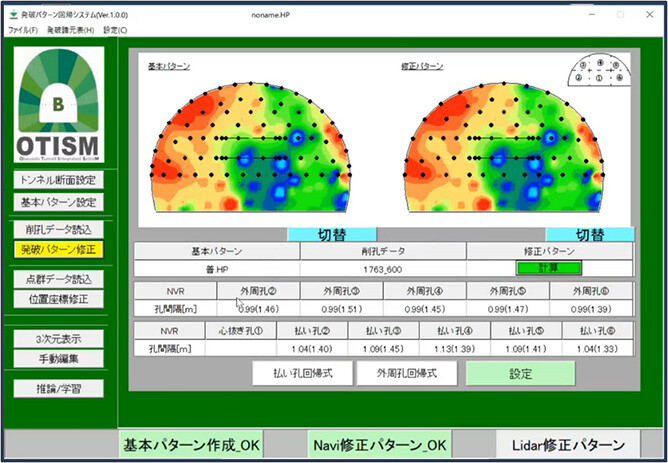This screenshot has width=668, height=463.
Task: Open the 発破諸元表(H) menu
Action: [70, 30]
